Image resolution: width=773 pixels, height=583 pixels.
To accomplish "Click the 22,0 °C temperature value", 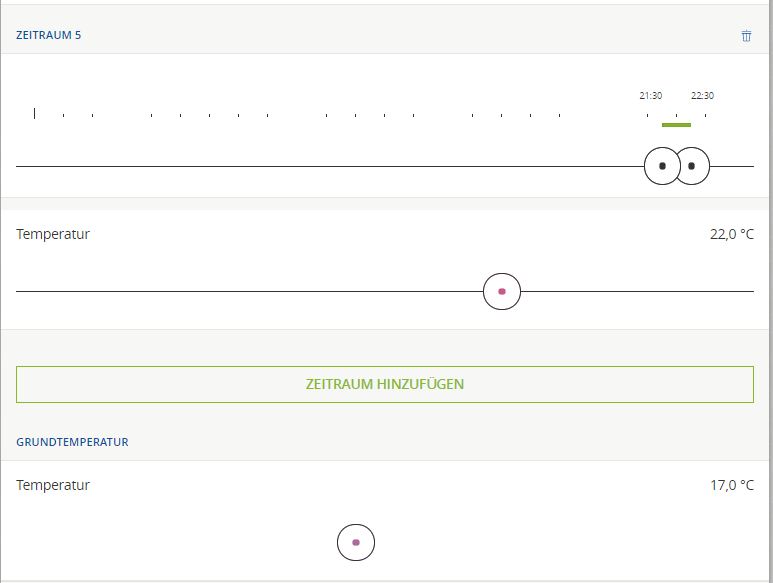I will pyautogui.click(x=731, y=235).
